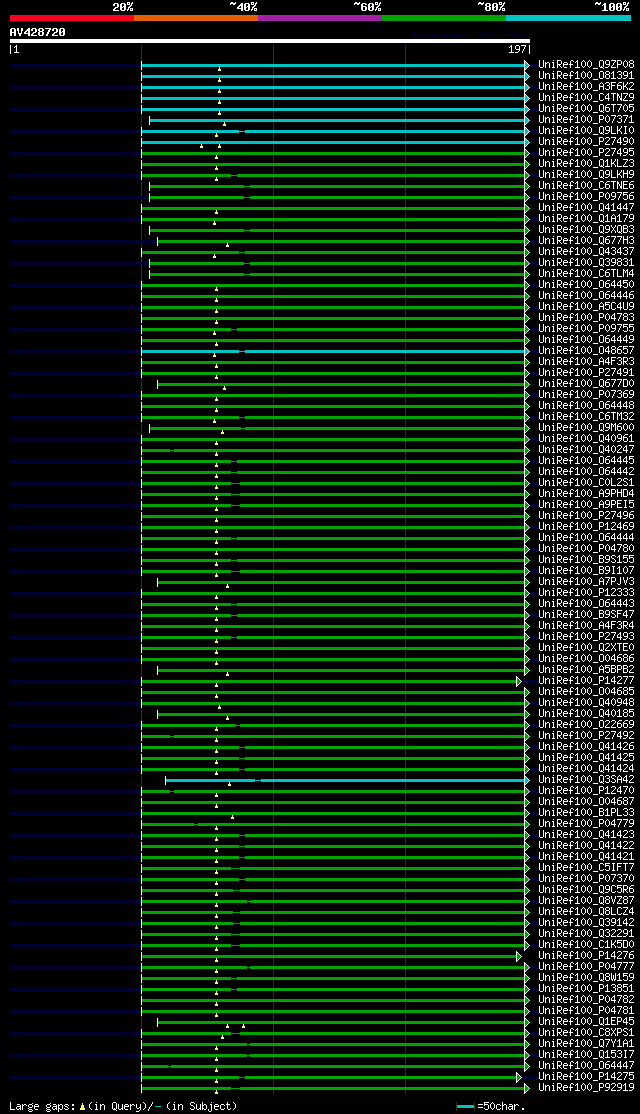Click the red 20% legend segment

point(72,18)
